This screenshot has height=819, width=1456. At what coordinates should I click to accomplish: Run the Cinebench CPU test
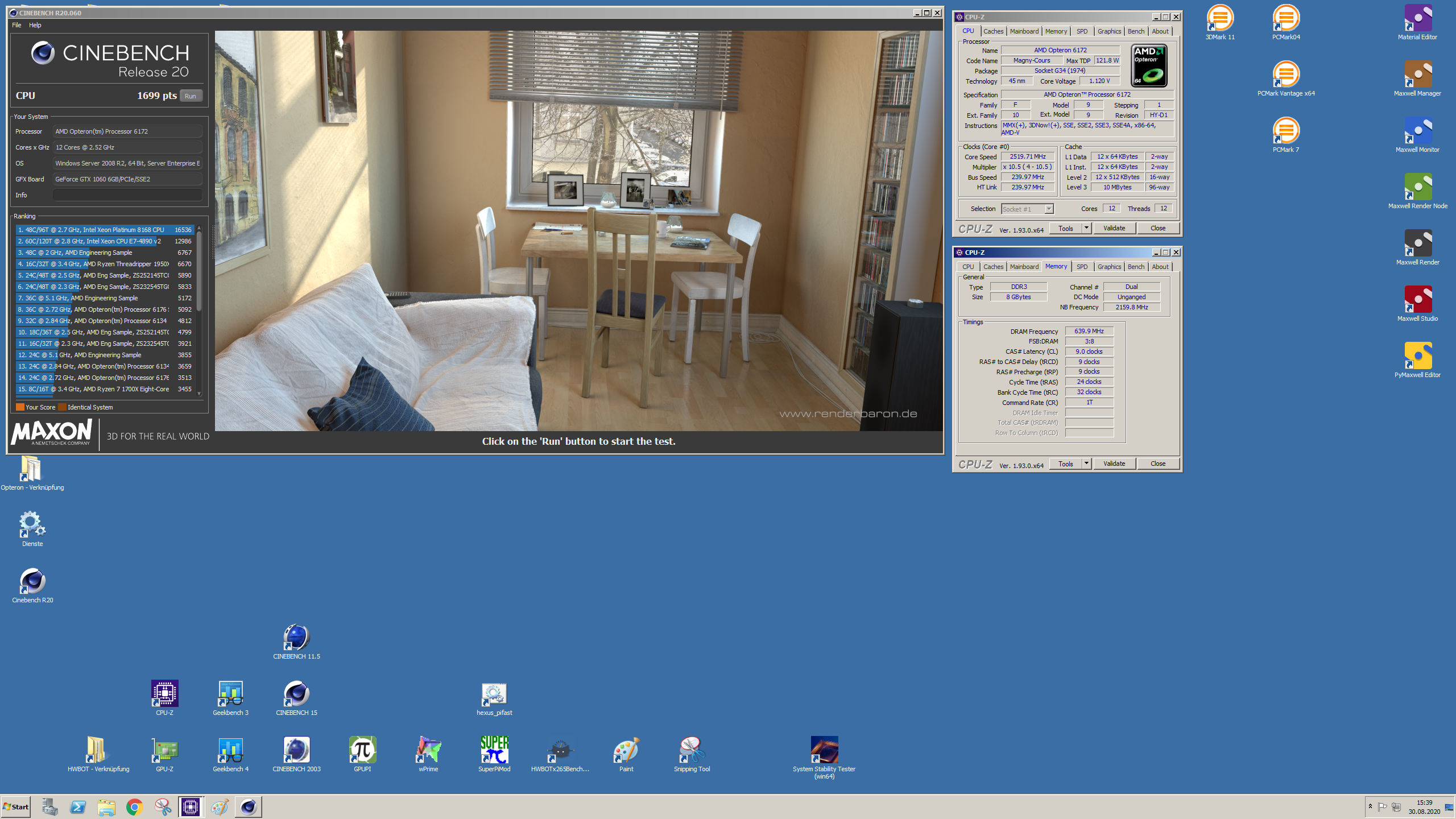(x=191, y=96)
